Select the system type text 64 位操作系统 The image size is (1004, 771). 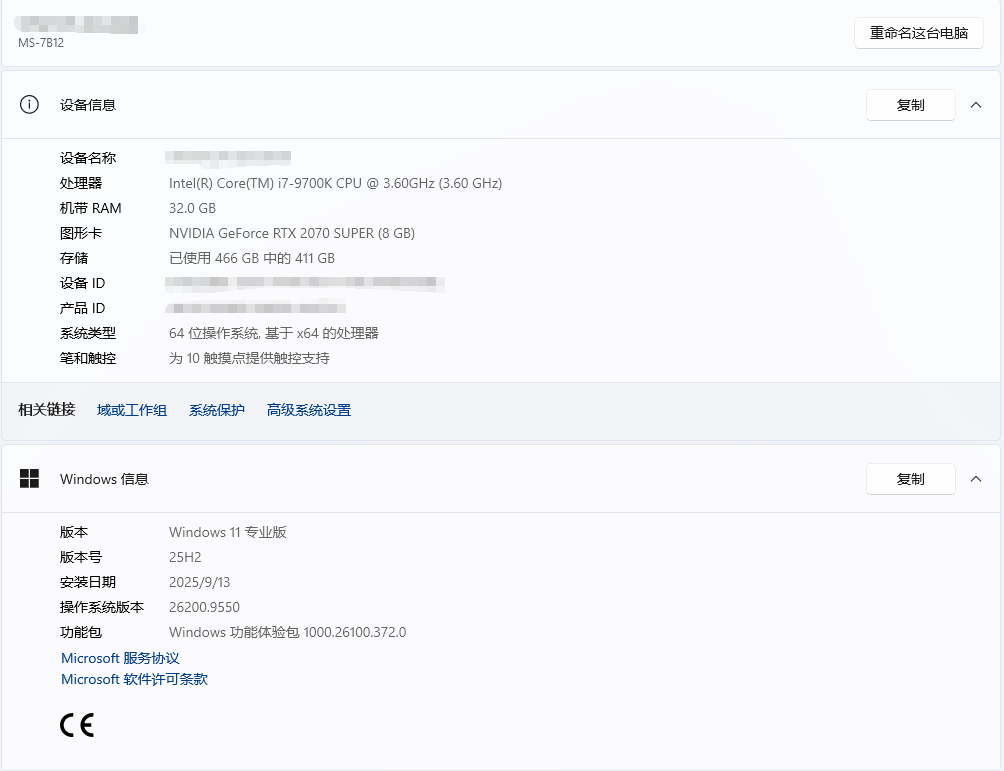click(x=214, y=333)
